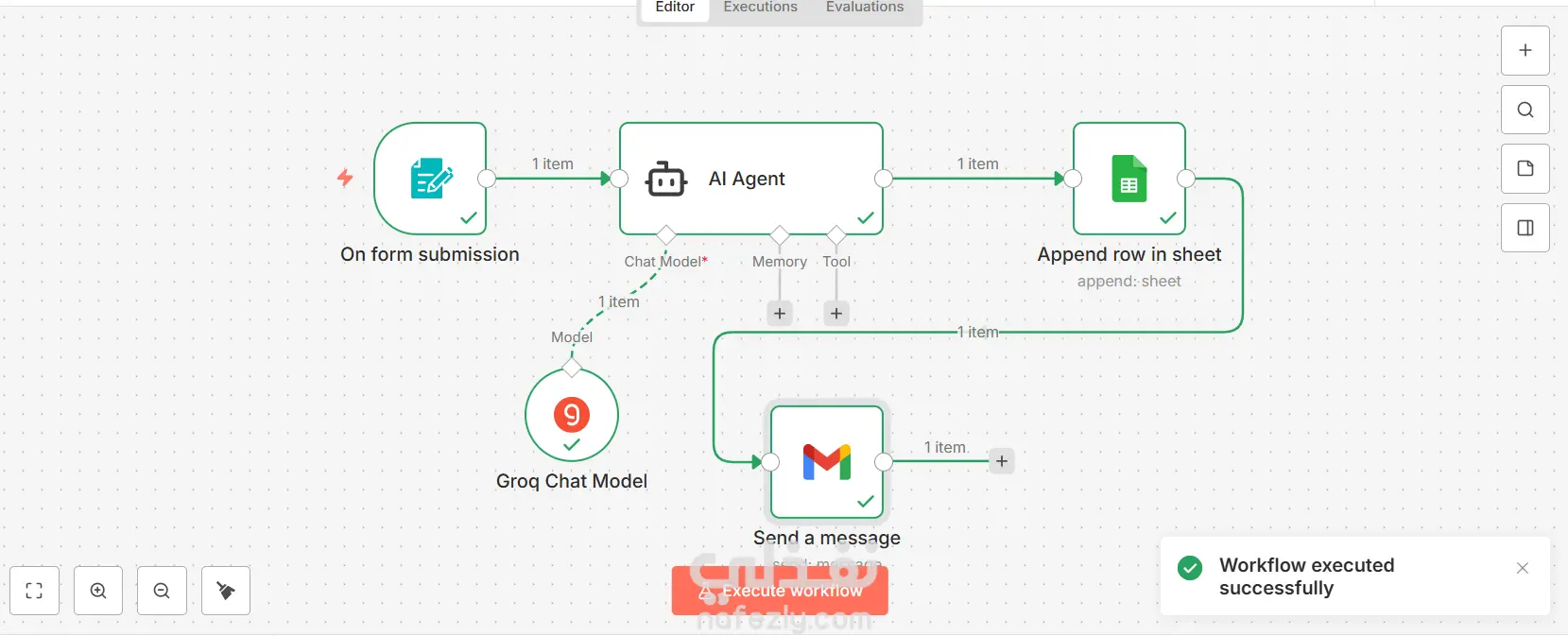
Task: Click the Execute workflow button
Action: point(780,591)
